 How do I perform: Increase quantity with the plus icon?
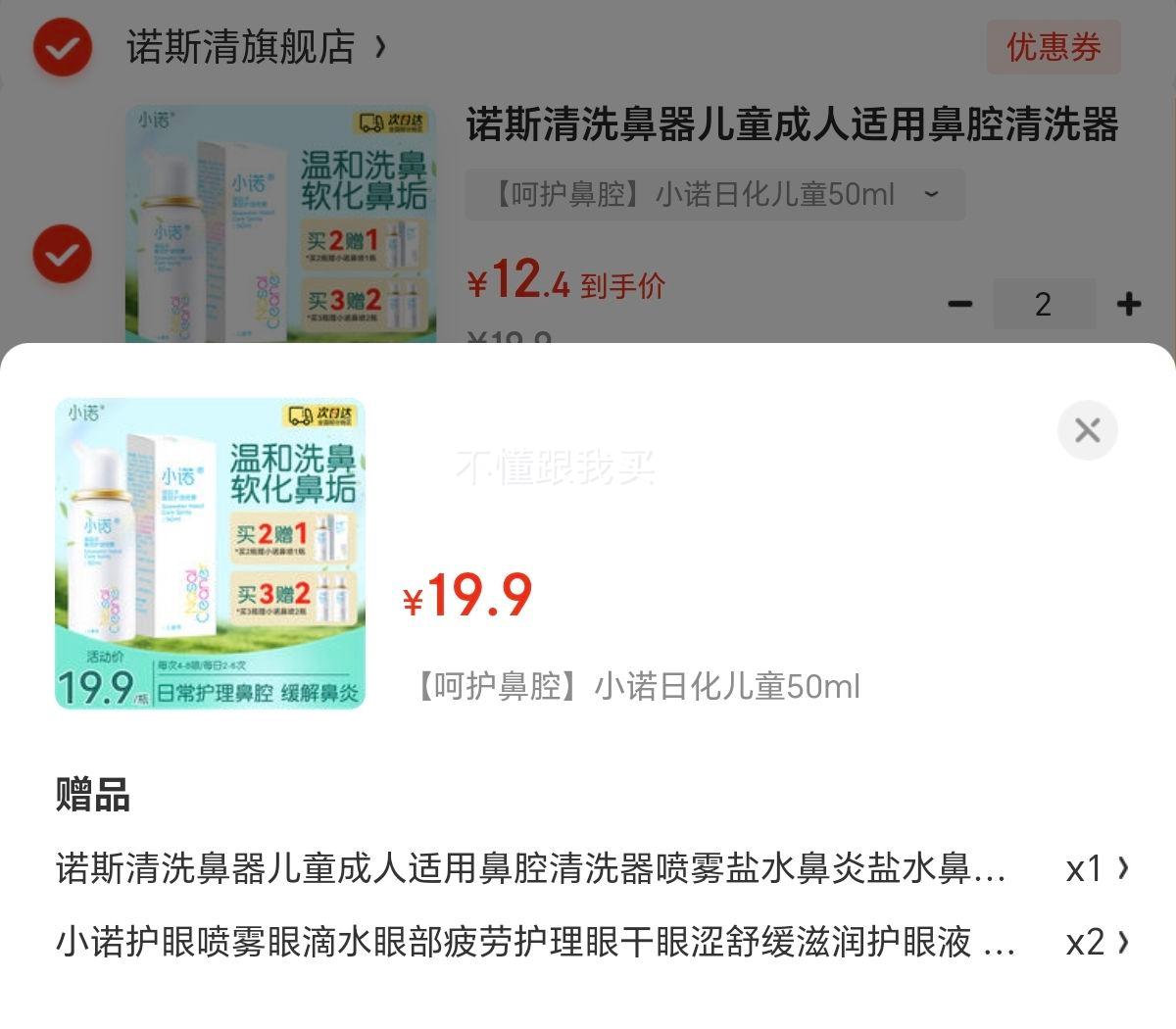1129,304
